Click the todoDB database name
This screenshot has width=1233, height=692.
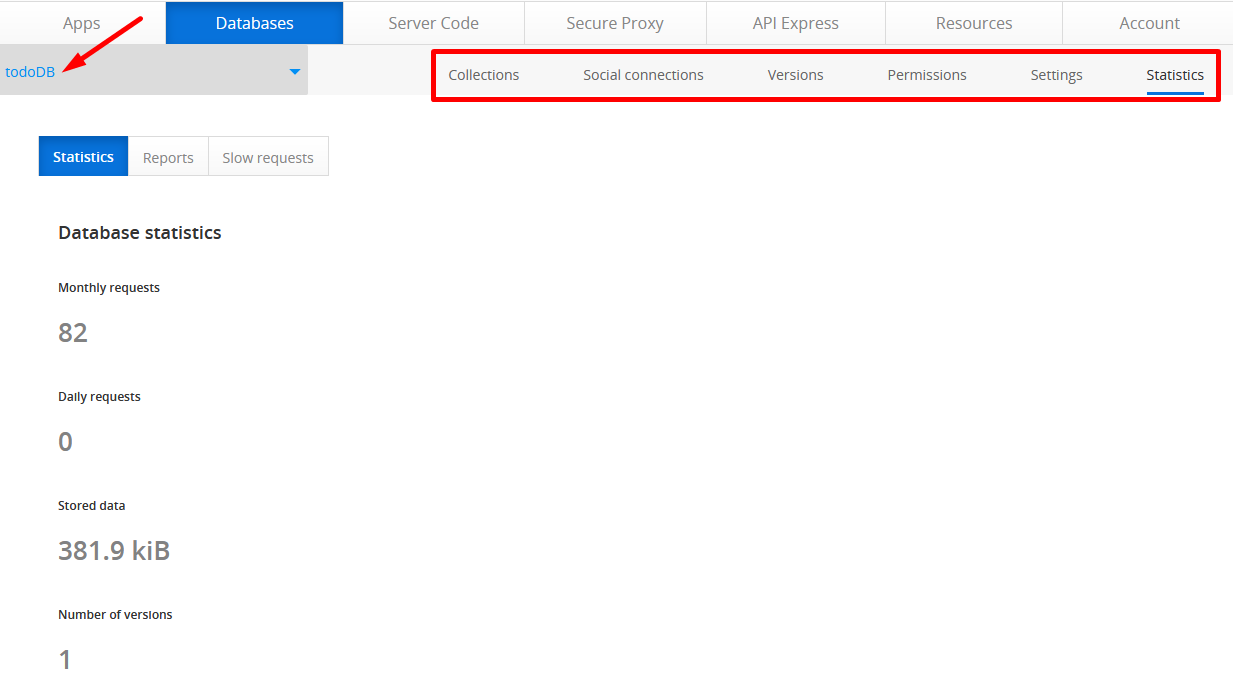point(30,72)
